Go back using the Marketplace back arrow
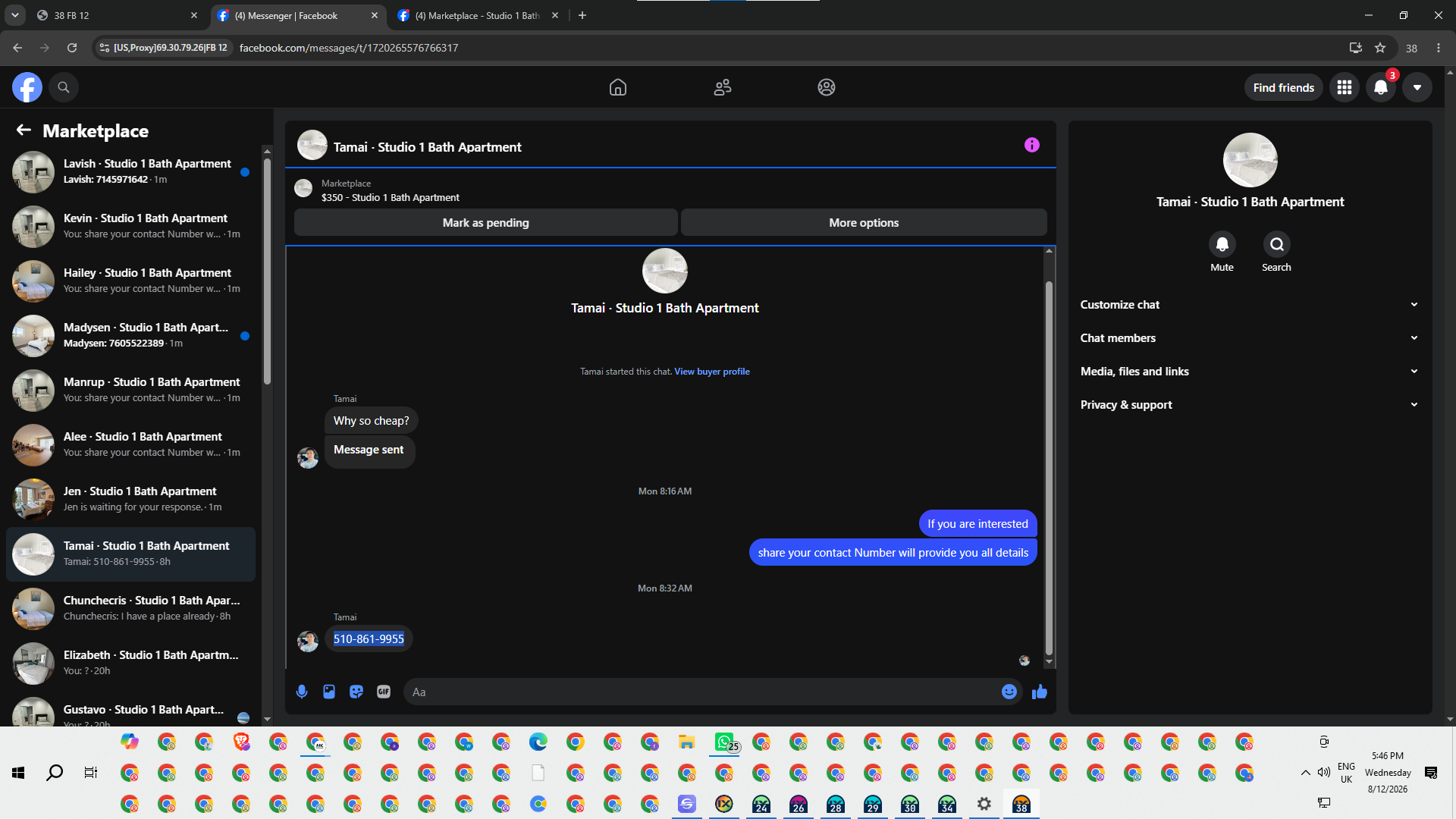Viewport: 1456px width, 819px height. tap(24, 130)
